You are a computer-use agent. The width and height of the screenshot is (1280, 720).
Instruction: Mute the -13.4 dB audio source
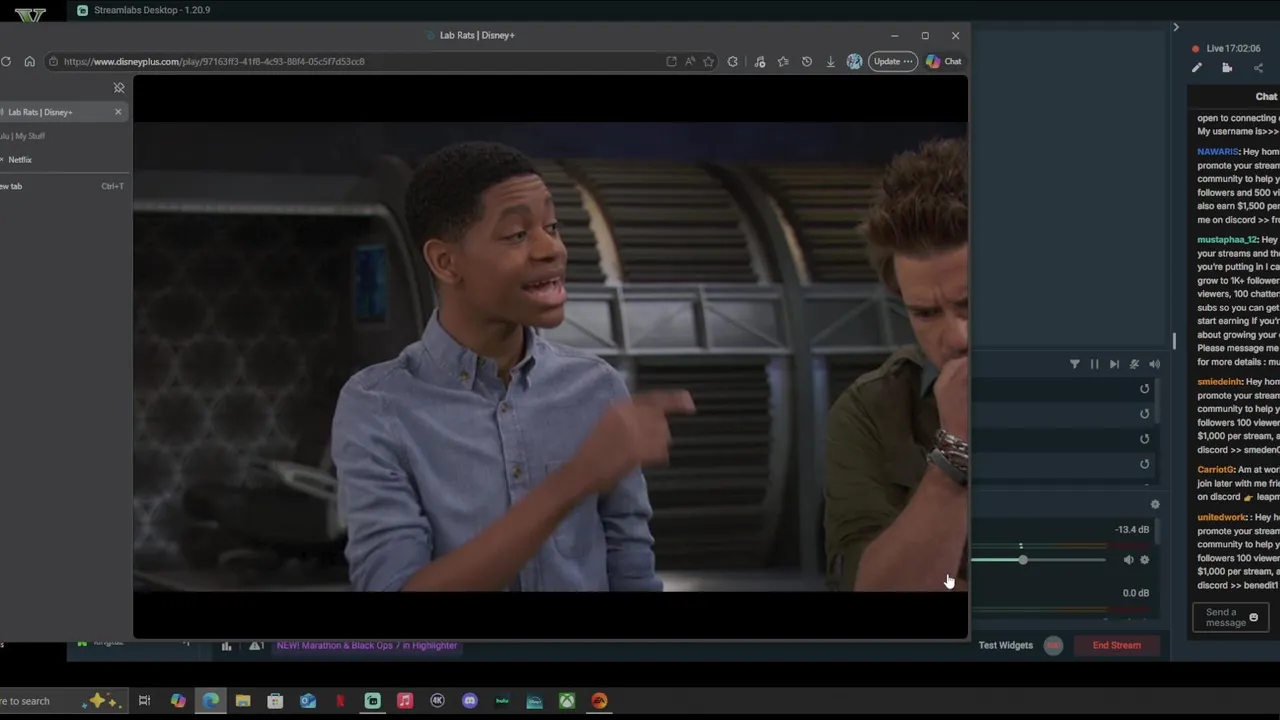1128,560
